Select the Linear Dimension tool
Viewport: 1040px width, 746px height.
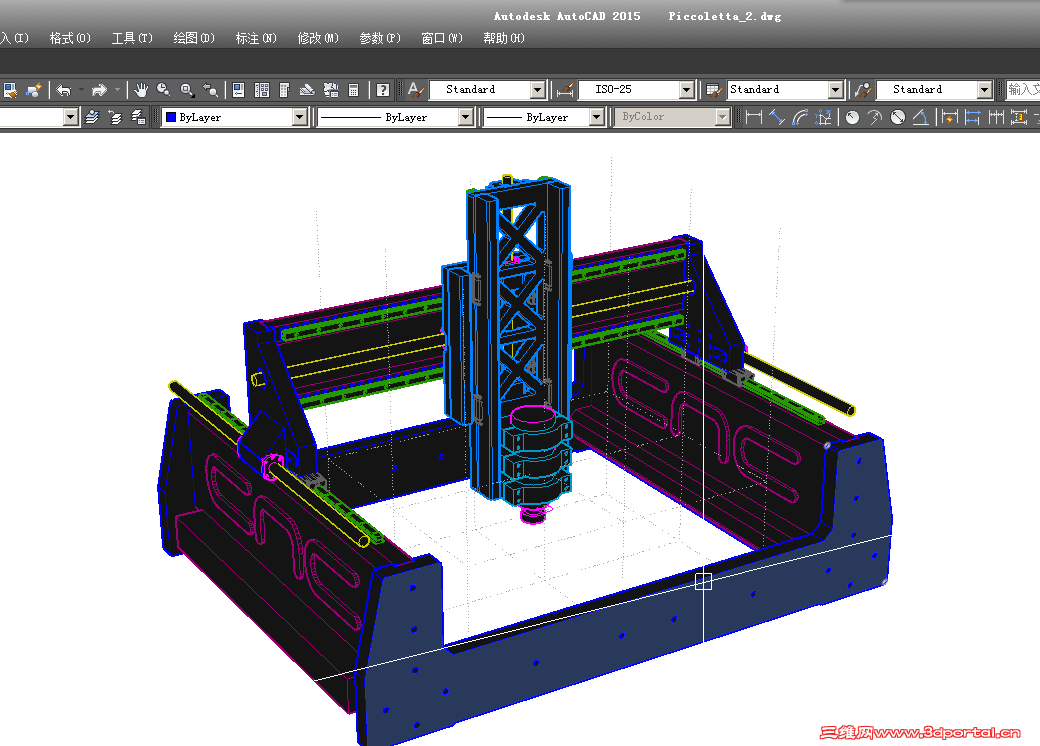753,116
